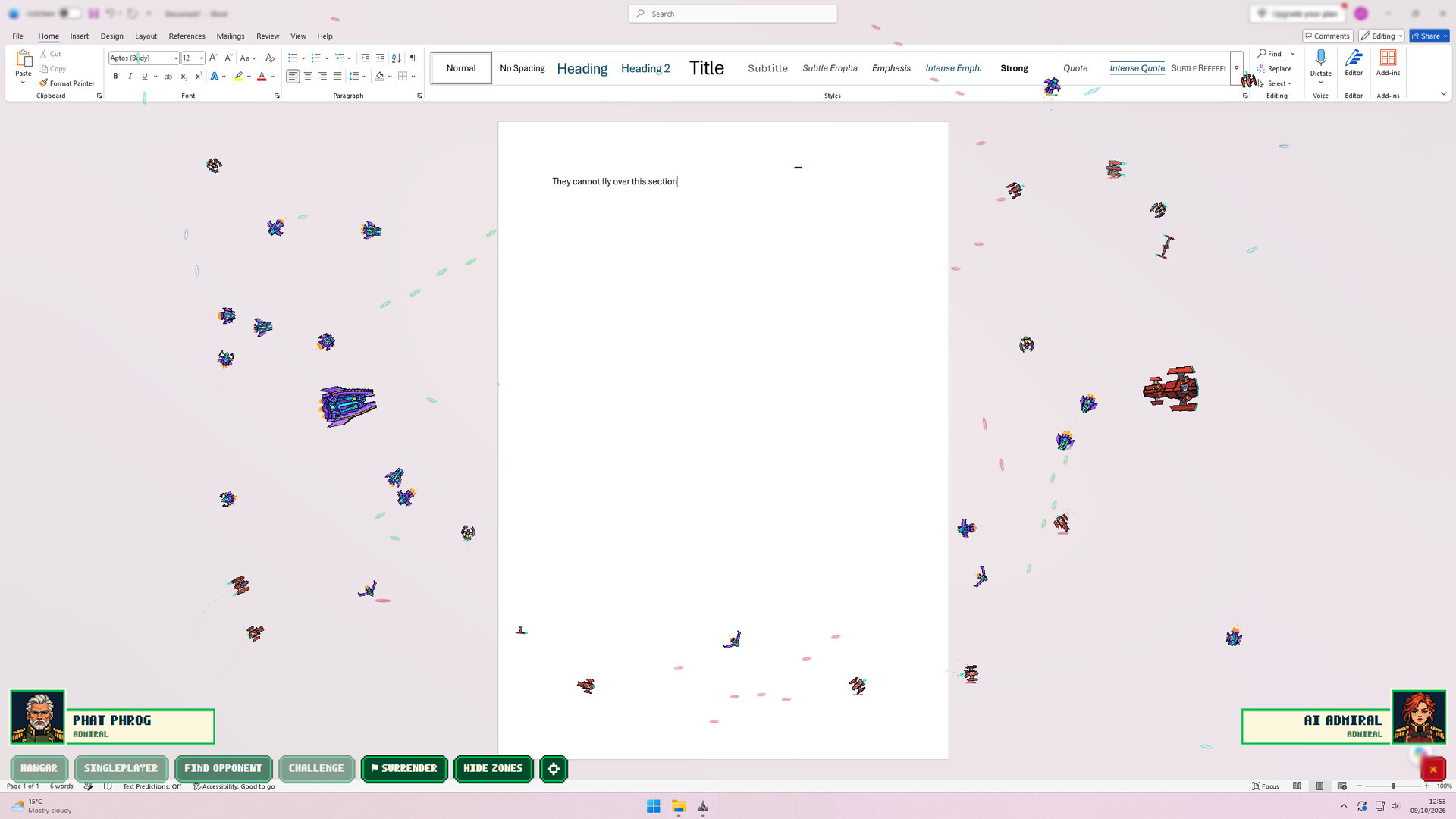Toggle Text Predictions in status bar
Image resolution: width=1456 pixels, height=819 pixels.
click(152, 786)
